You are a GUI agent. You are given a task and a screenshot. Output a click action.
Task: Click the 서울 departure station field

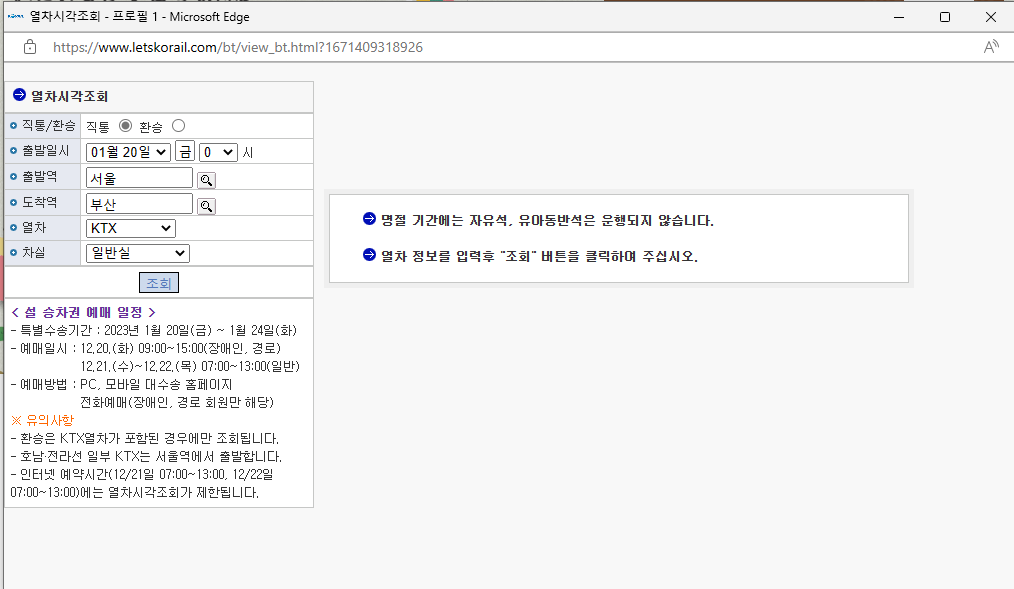pos(138,177)
